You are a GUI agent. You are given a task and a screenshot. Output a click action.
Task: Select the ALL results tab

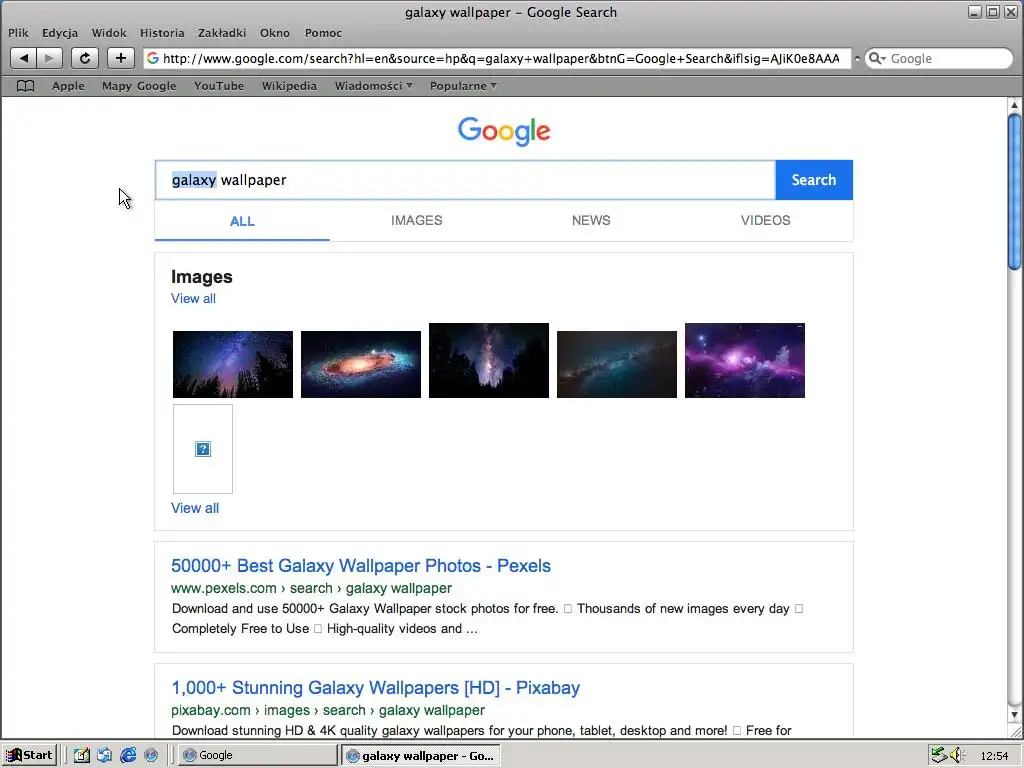[x=242, y=221]
